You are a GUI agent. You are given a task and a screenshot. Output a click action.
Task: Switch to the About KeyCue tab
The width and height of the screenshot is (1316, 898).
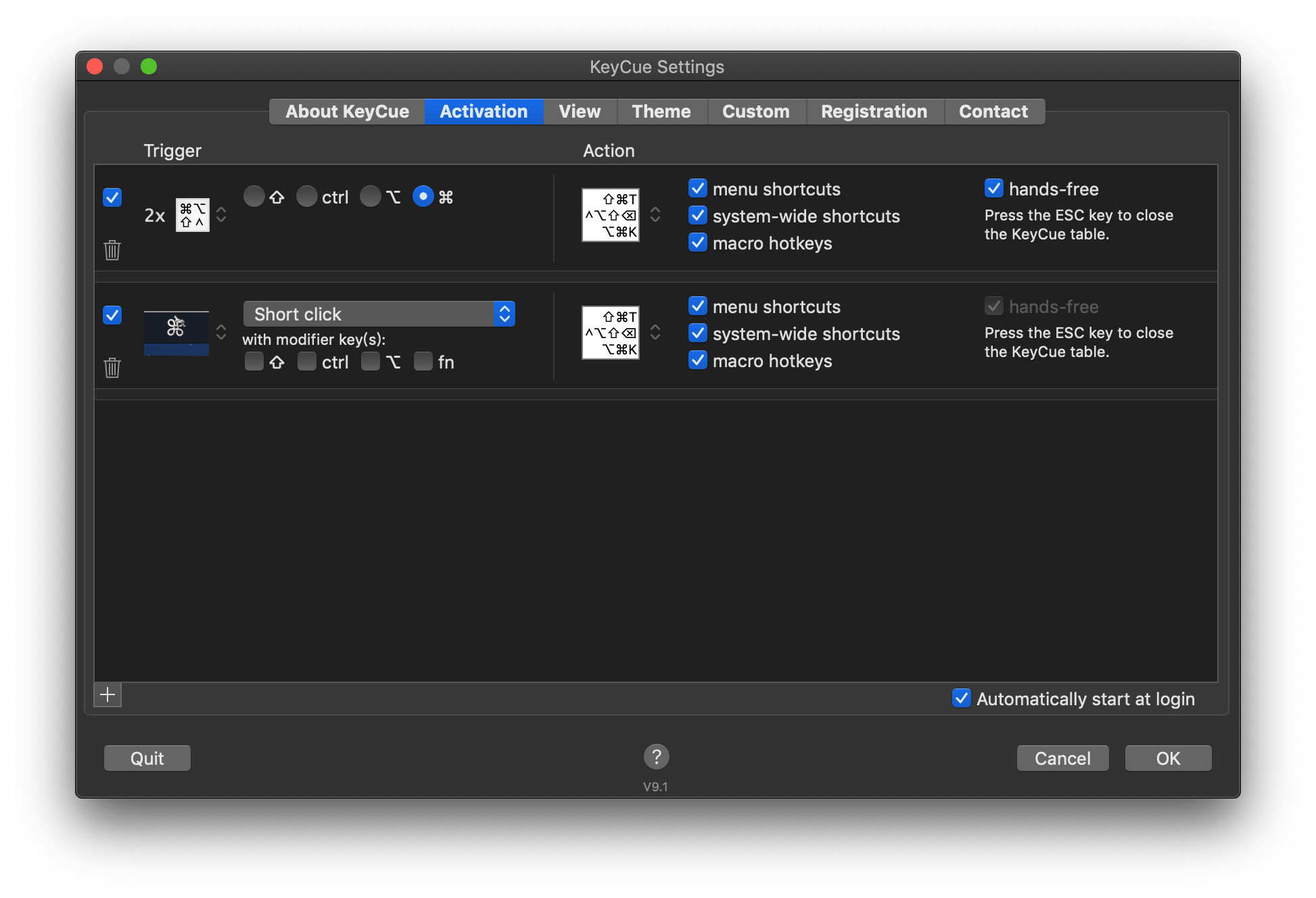tap(347, 112)
